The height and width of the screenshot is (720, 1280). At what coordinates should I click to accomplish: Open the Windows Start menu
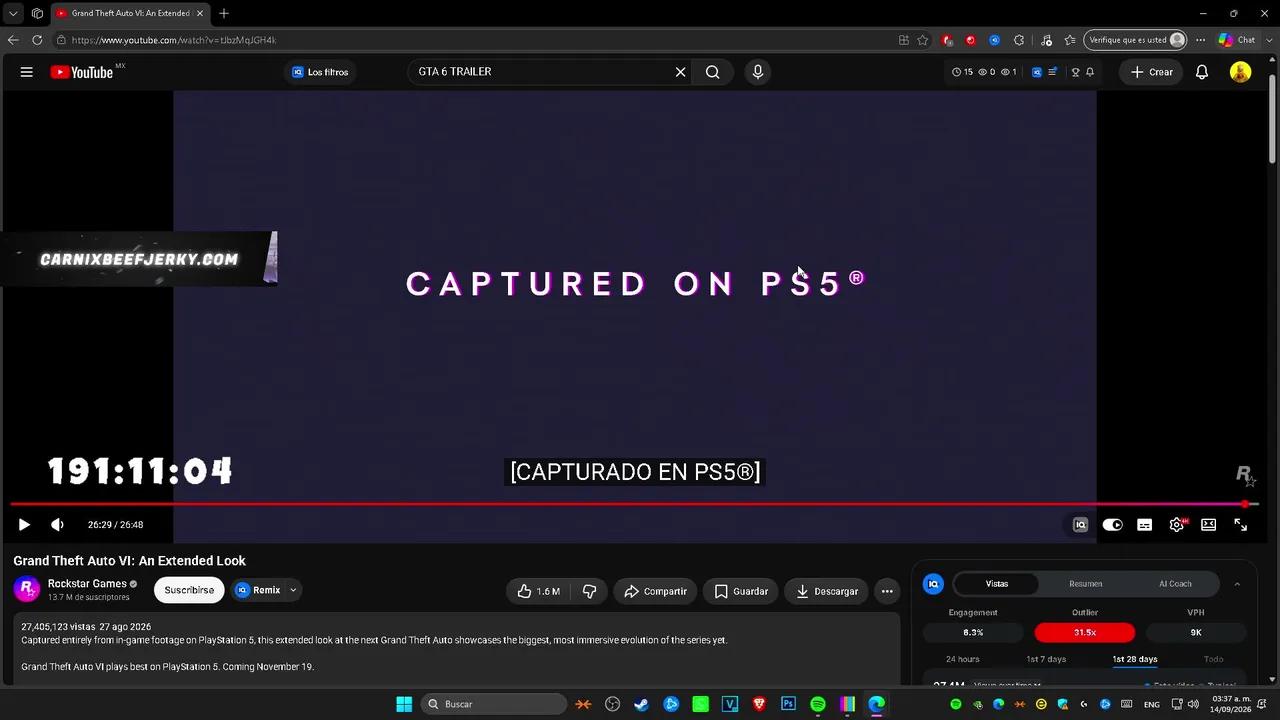click(x=404, y=704)
